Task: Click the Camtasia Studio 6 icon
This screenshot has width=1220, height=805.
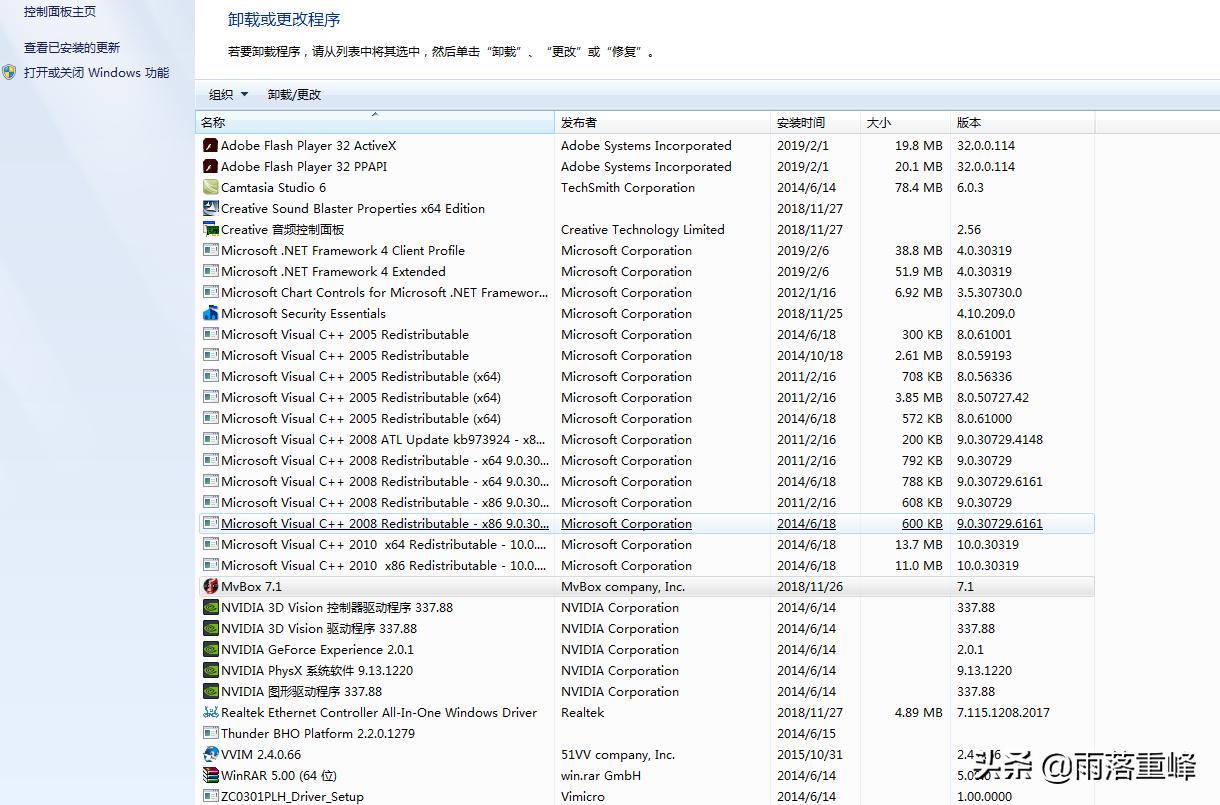Action: click(209, 187)
